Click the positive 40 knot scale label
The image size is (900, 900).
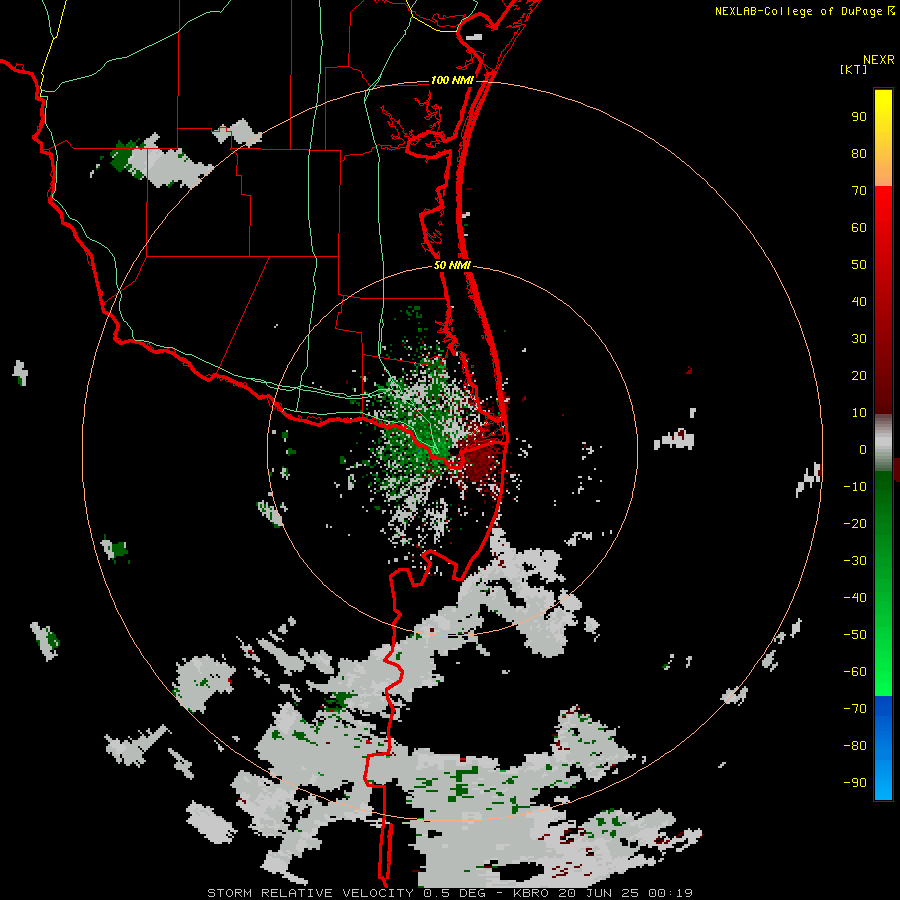(859, 302)
